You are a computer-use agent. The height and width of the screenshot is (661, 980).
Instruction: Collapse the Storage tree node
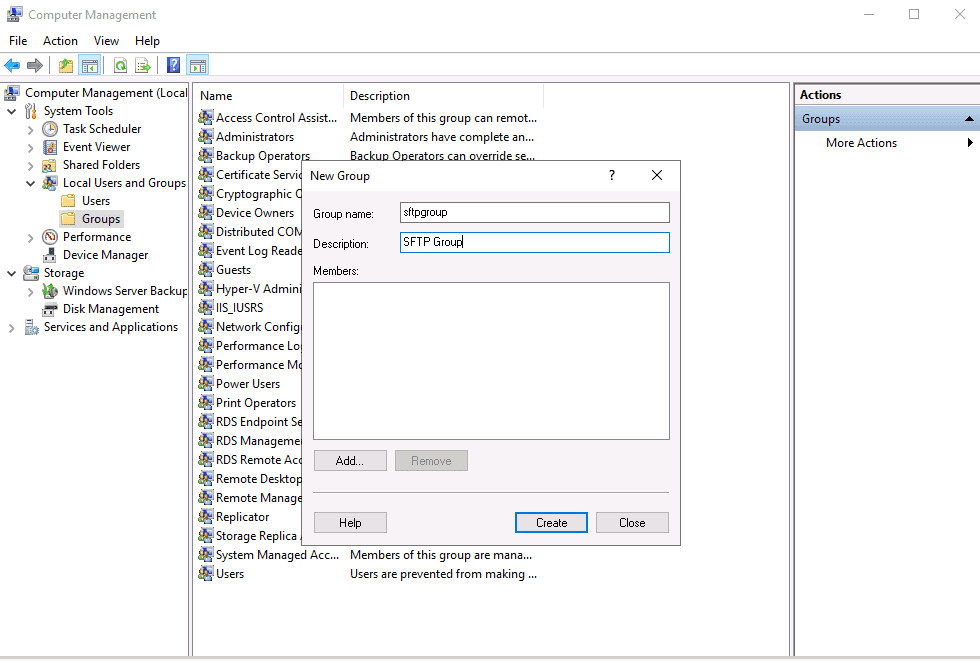coord(11,273)
